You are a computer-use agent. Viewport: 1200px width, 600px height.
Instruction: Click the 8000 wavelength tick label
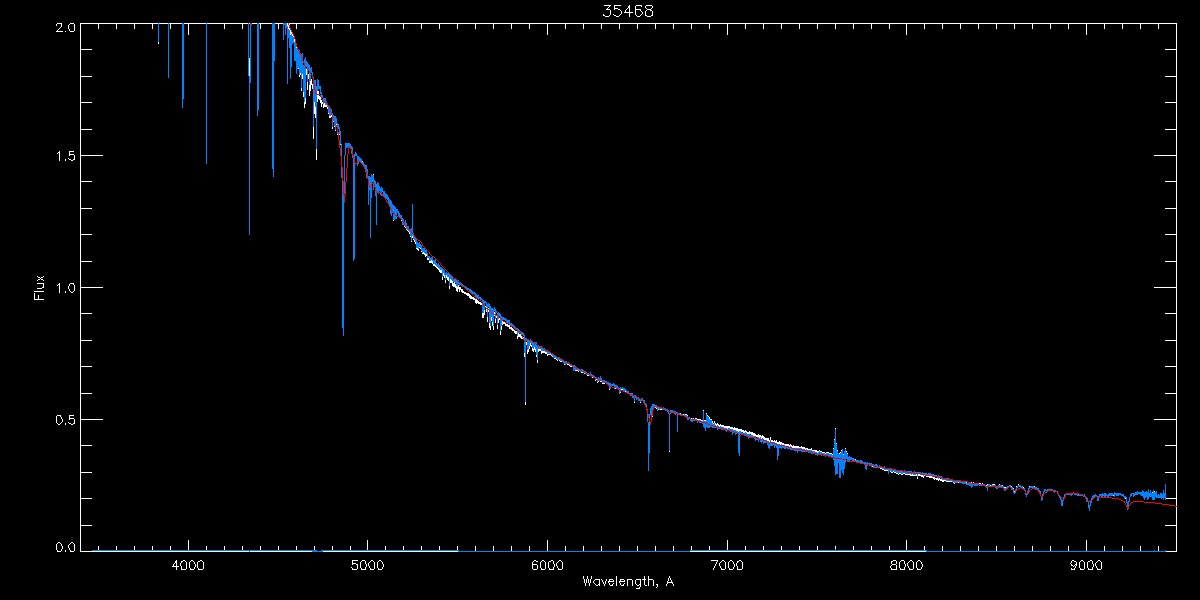907,564
